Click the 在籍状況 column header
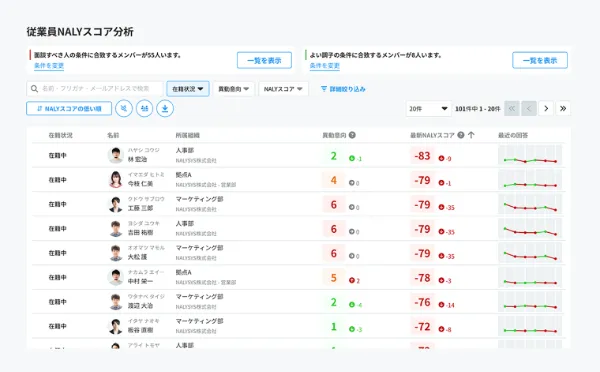 click(60, 135)
